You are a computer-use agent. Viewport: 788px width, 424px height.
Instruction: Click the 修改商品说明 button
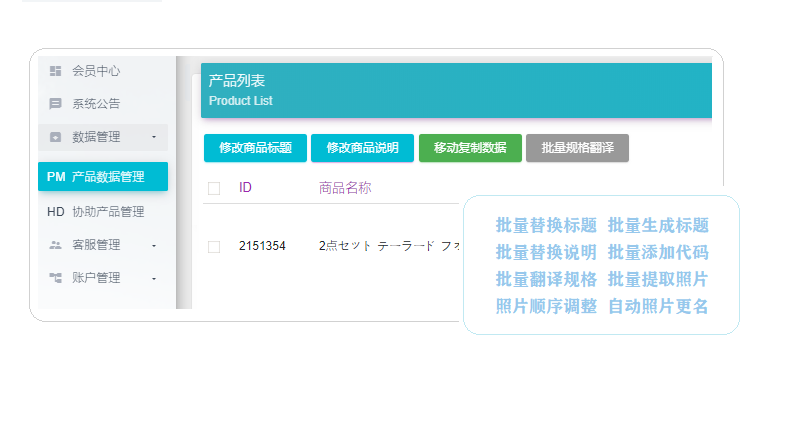point(362,148)
